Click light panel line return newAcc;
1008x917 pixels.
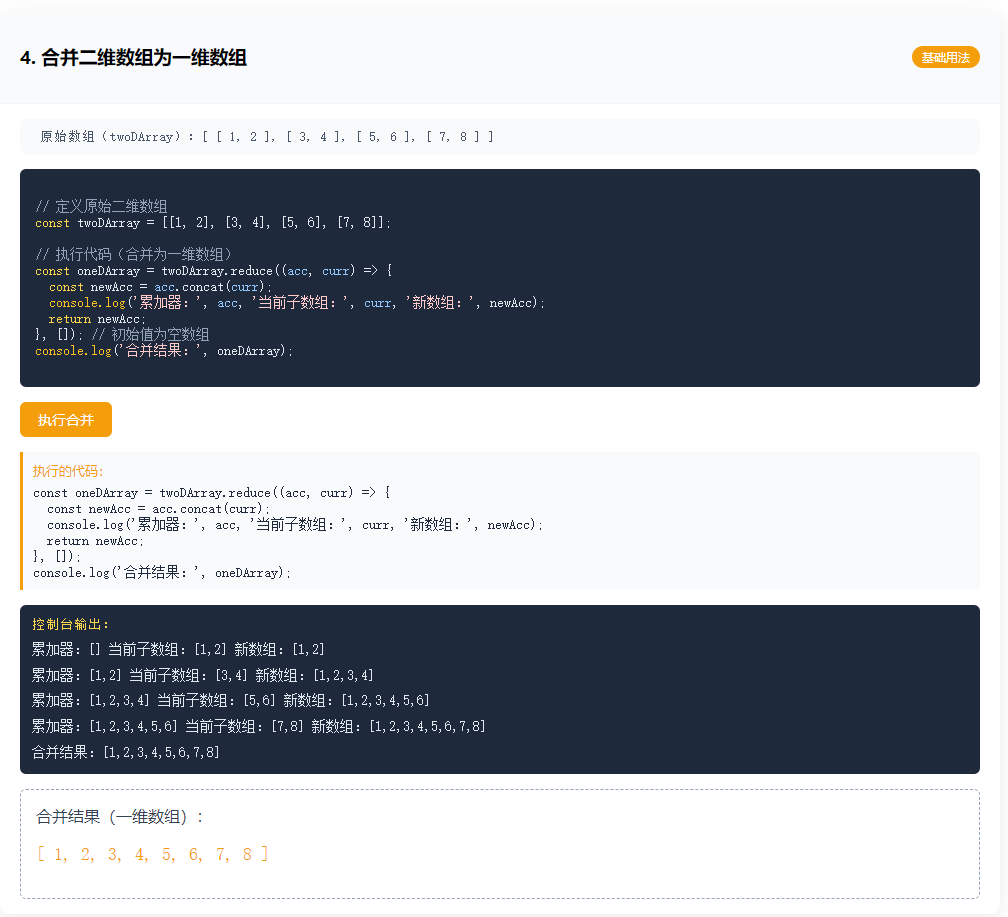(x=95, y=541)
